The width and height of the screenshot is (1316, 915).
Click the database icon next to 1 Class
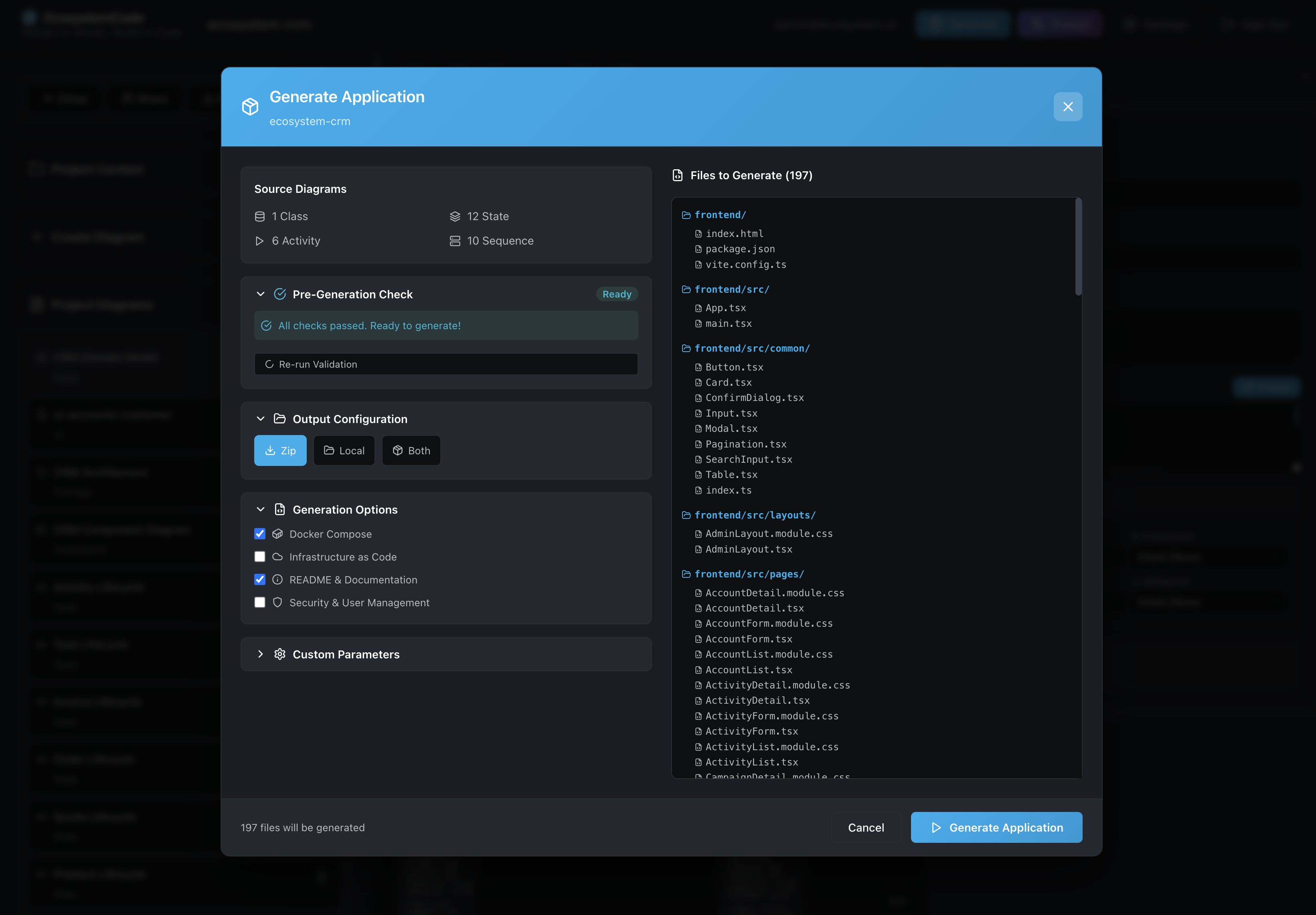[261, 216]
